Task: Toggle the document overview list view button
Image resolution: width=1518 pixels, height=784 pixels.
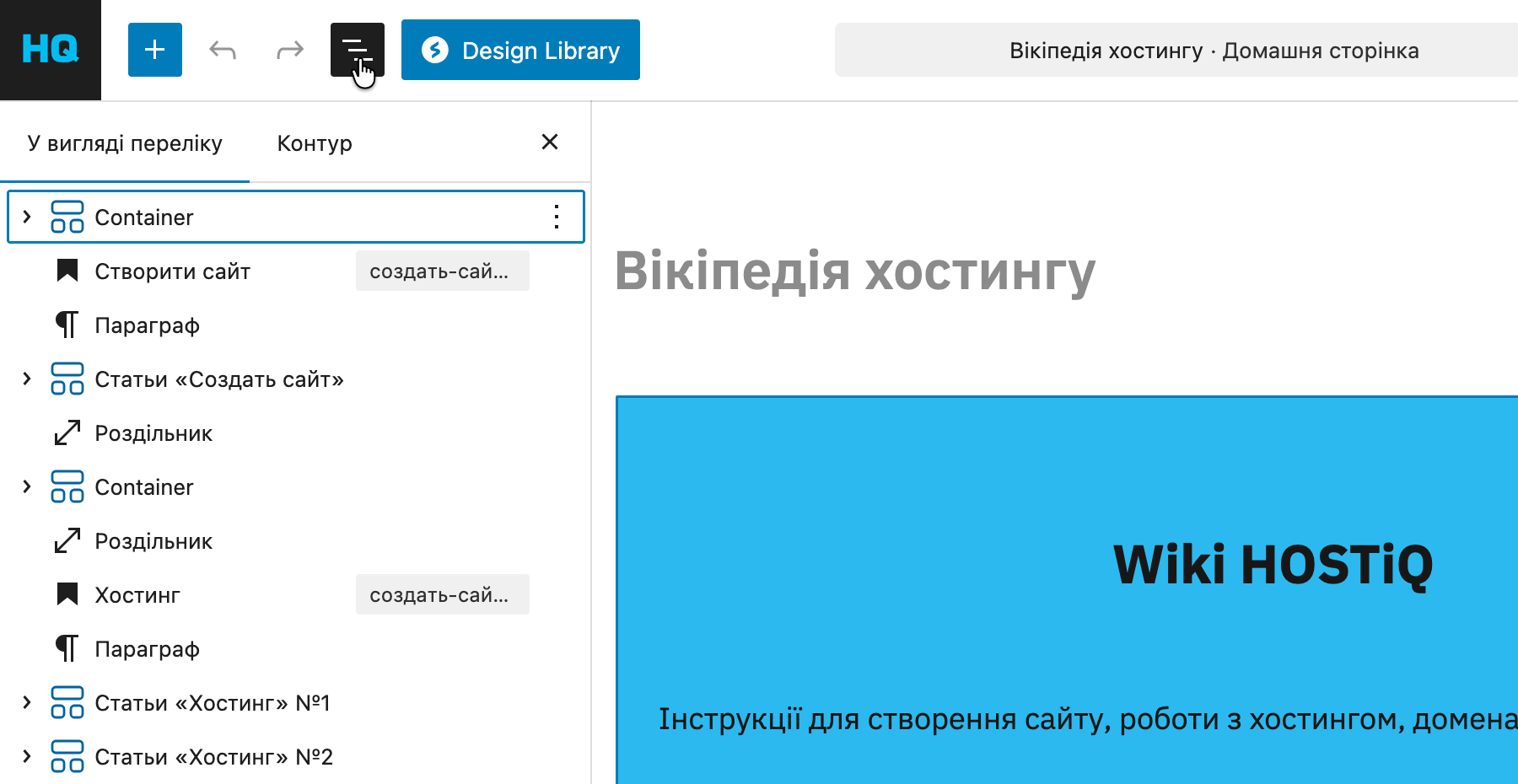Action: [x=358, y=50]
